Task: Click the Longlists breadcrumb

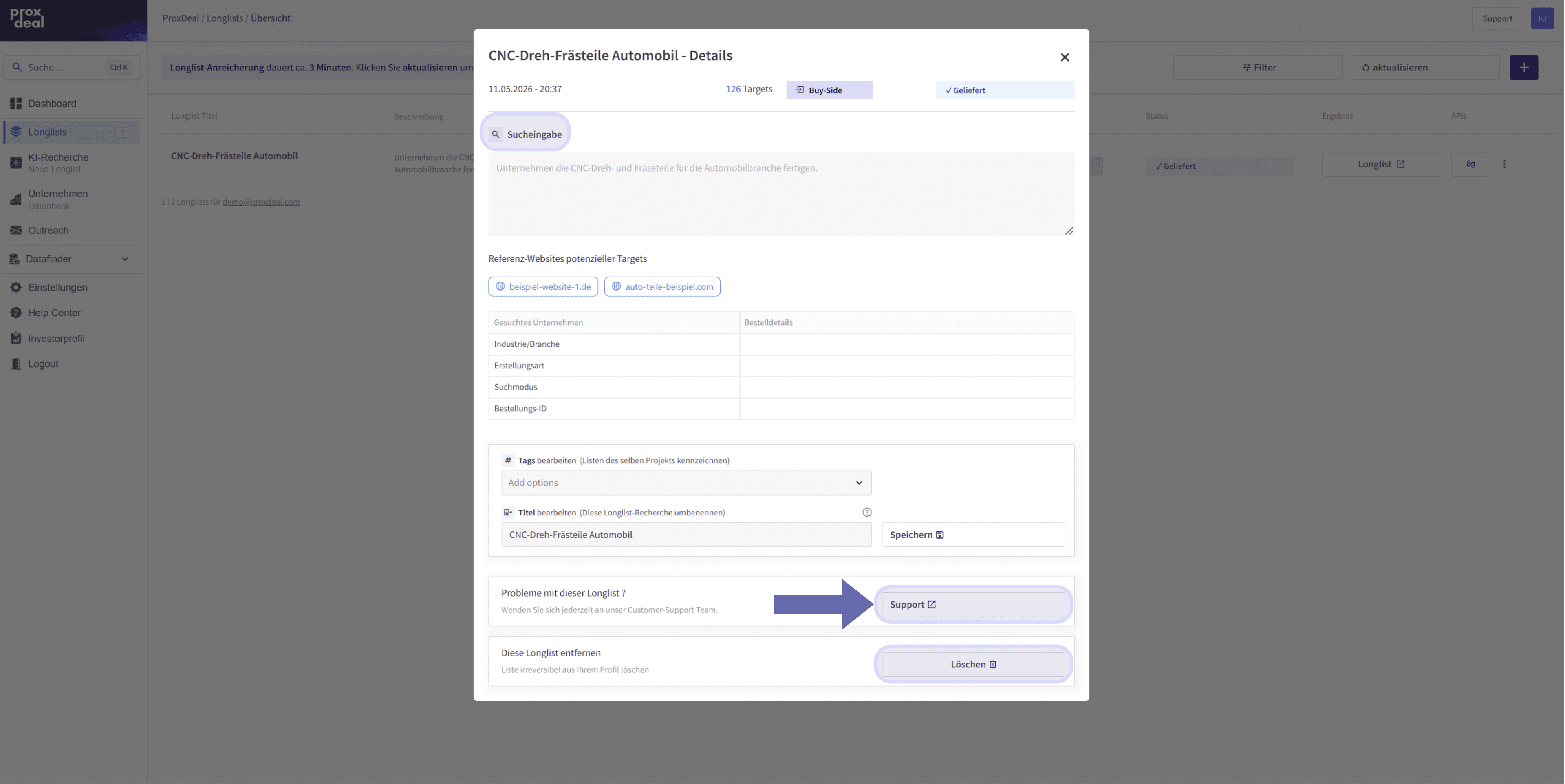Action: coord(225,18)
